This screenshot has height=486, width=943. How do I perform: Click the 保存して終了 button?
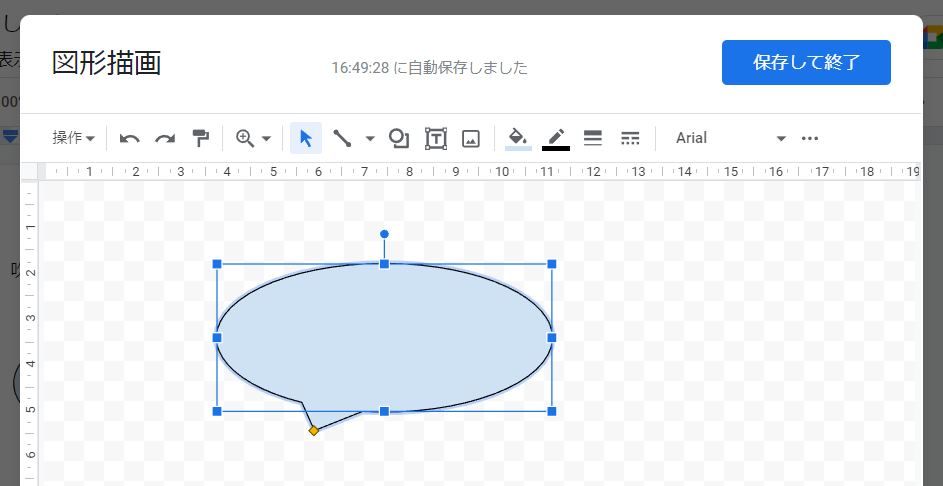(x=806, y=63)
